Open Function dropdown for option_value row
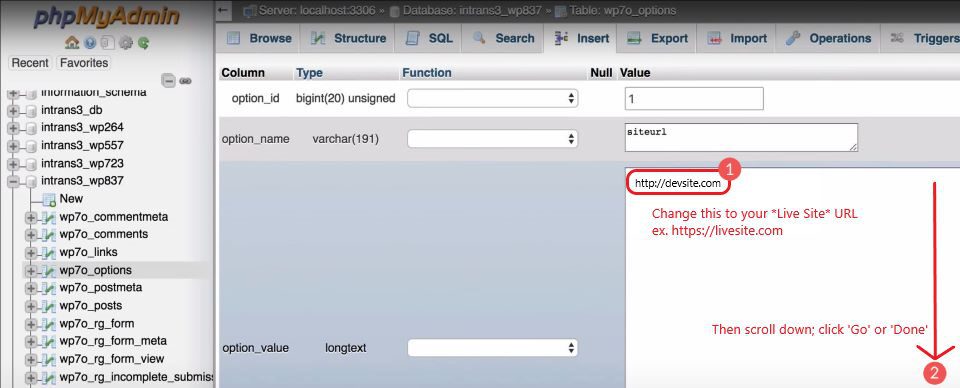This screenshot has height=388, width=960. tap(492, 348)
